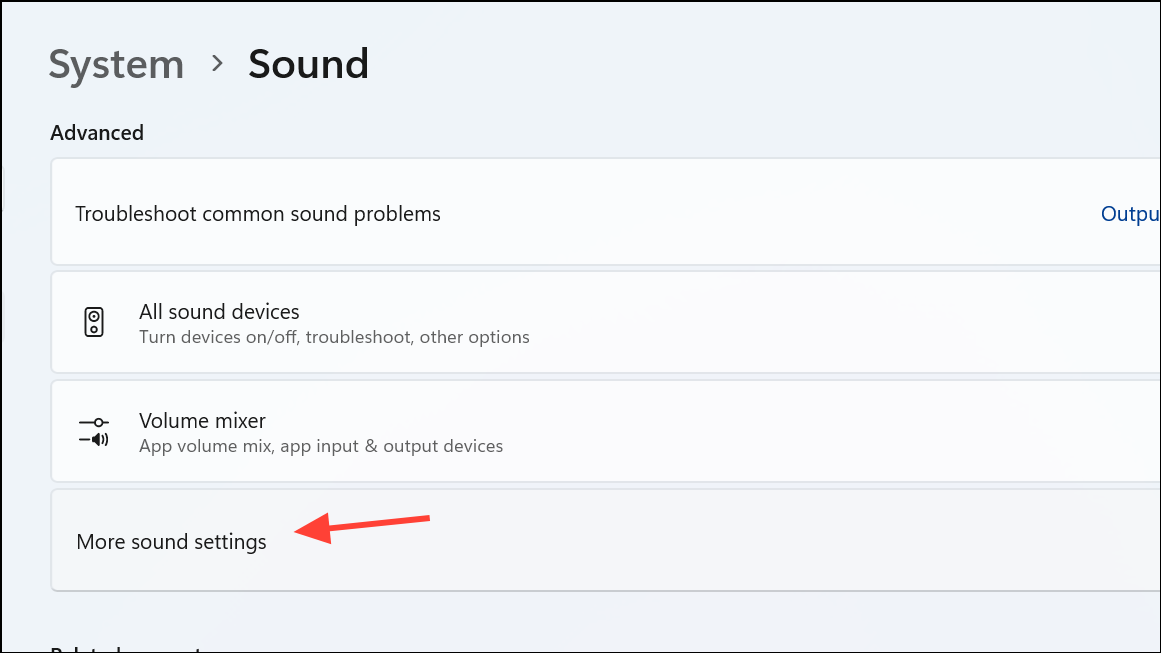Viewport: 1161px width, 653px height.
Task: Click the red arrow annotation tip
Action: (298, 533)
